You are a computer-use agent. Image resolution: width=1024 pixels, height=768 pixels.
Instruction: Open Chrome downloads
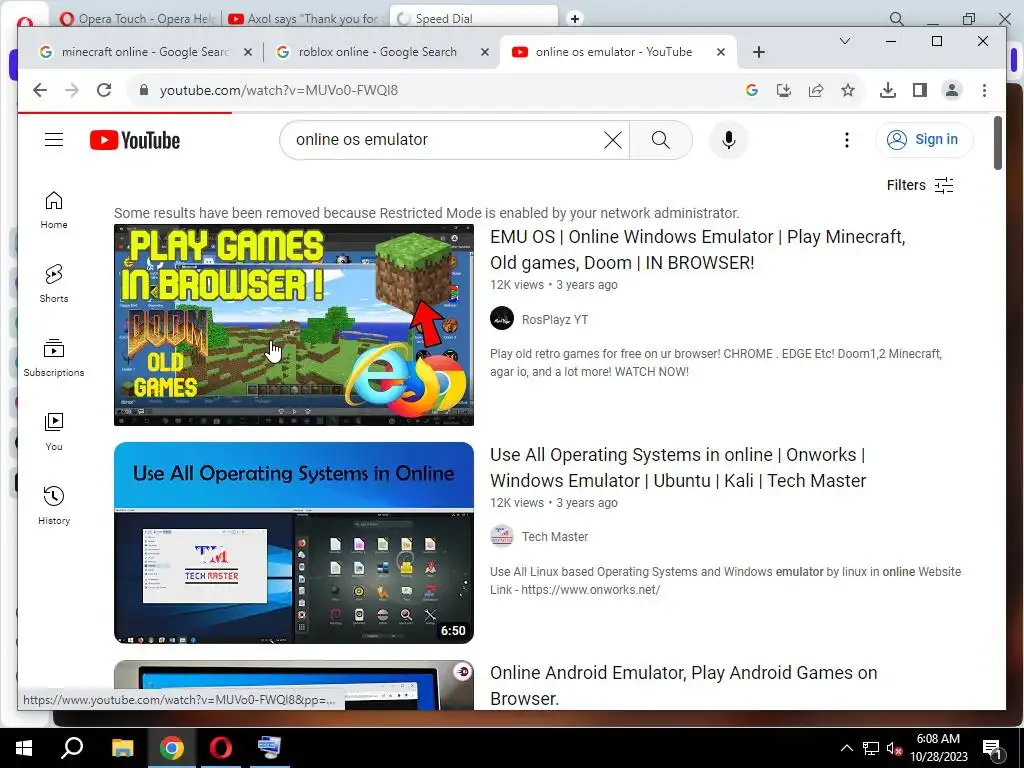point(888,90)
